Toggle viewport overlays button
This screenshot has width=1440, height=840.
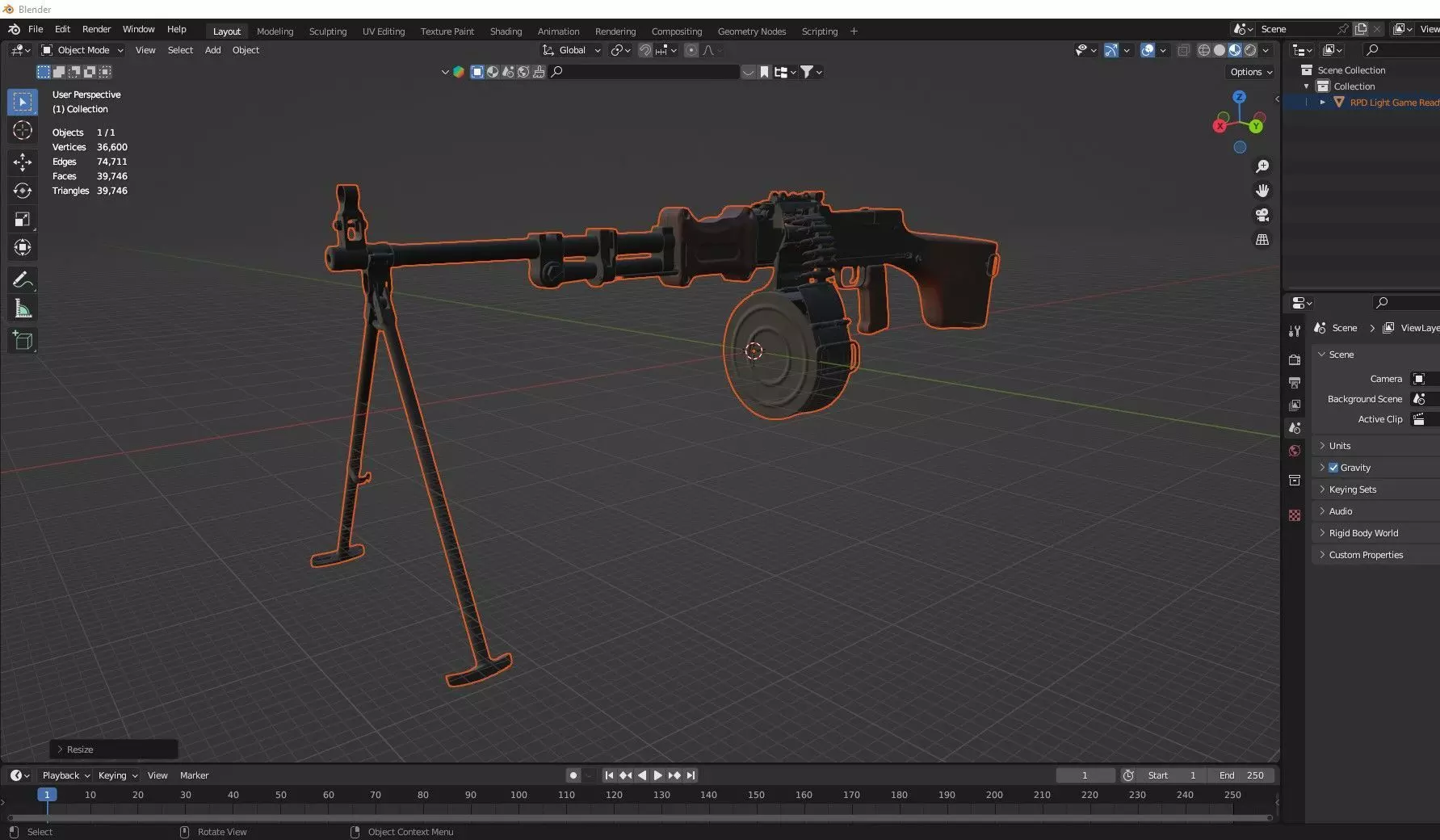(x=1148, y=50)
